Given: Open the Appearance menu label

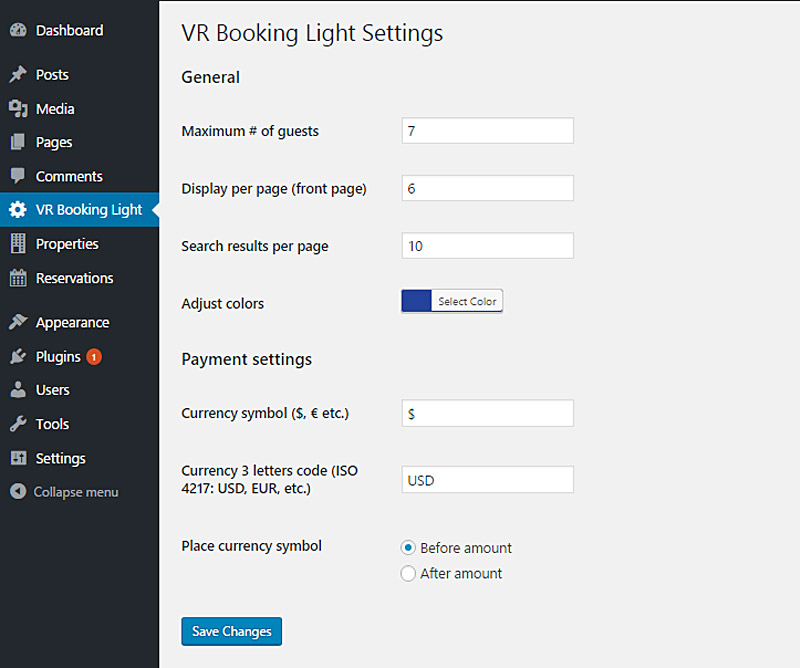Looking at the screenshot, I should [x=72, y=323].
